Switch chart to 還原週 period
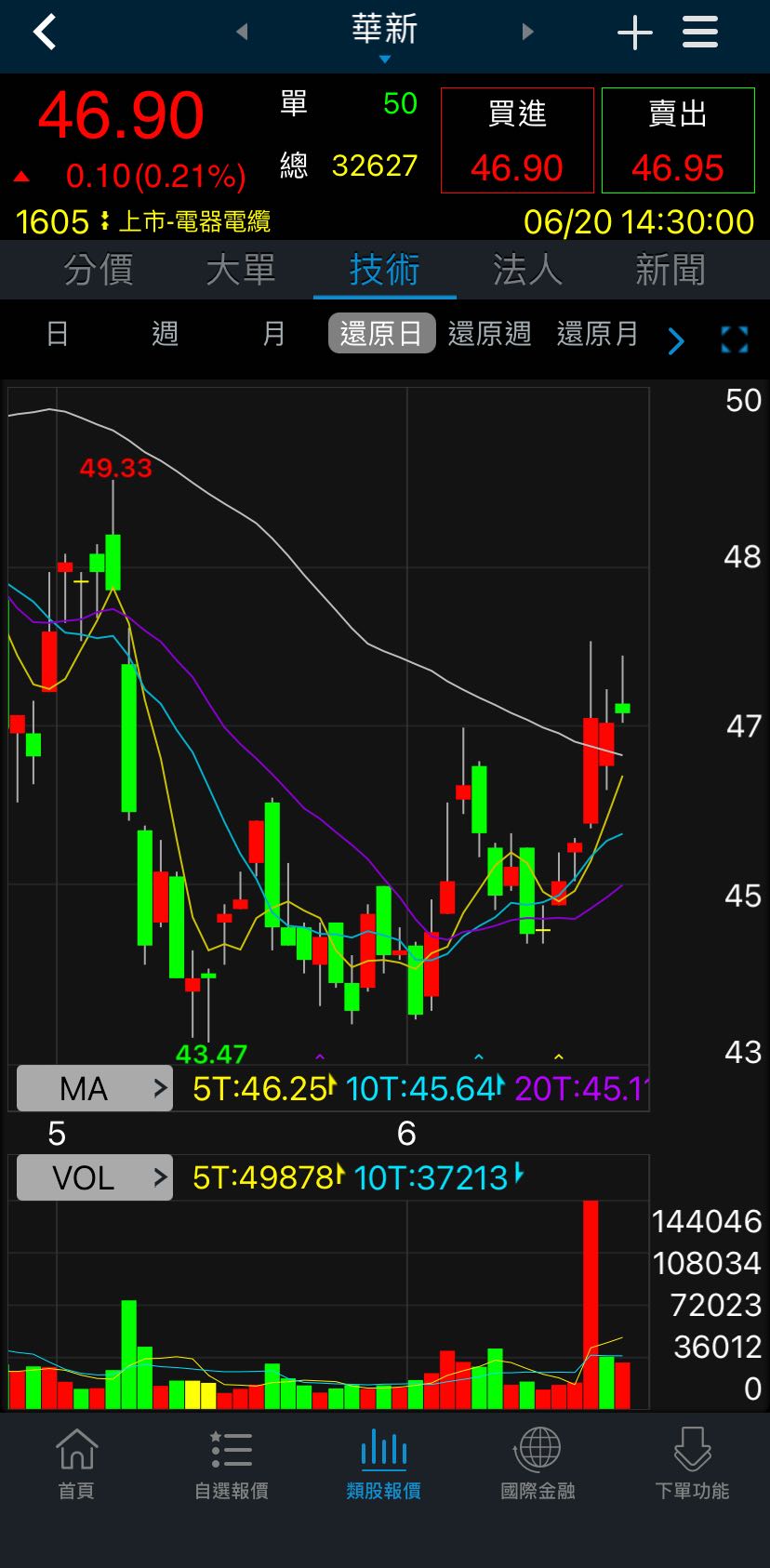Screen dimensions: 770x1568 point(489,334)
